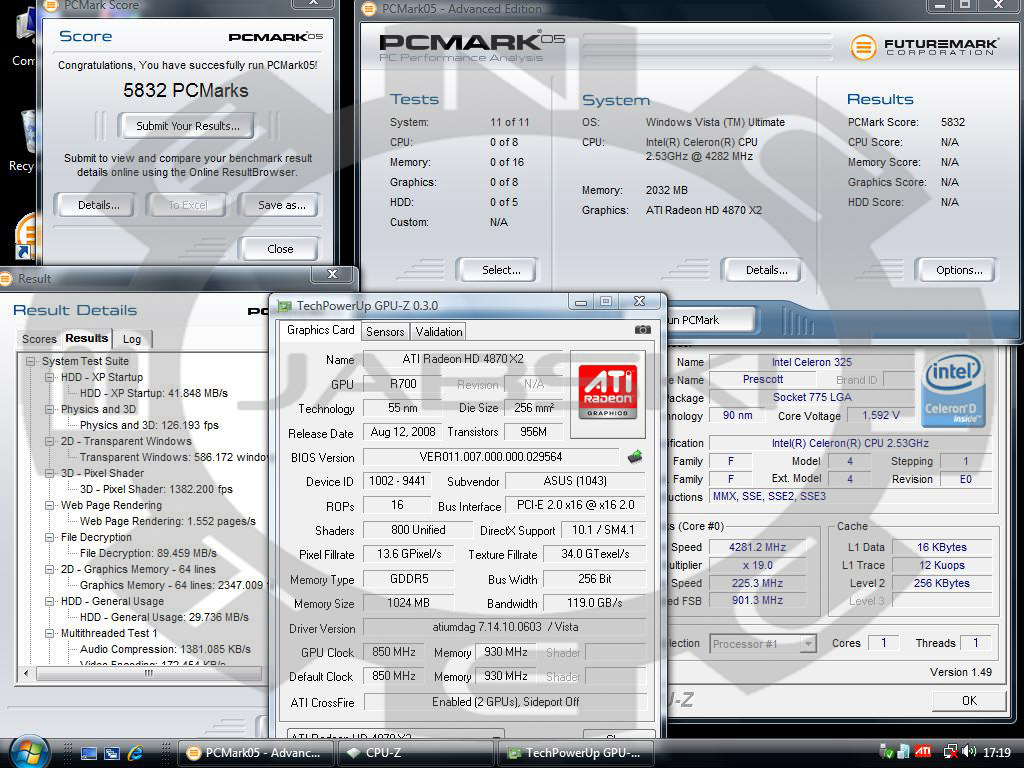This screenshot has width=1024, height=768.
Task: Open the Validation tab in GPU-Z
Action: tap(439, 332)
